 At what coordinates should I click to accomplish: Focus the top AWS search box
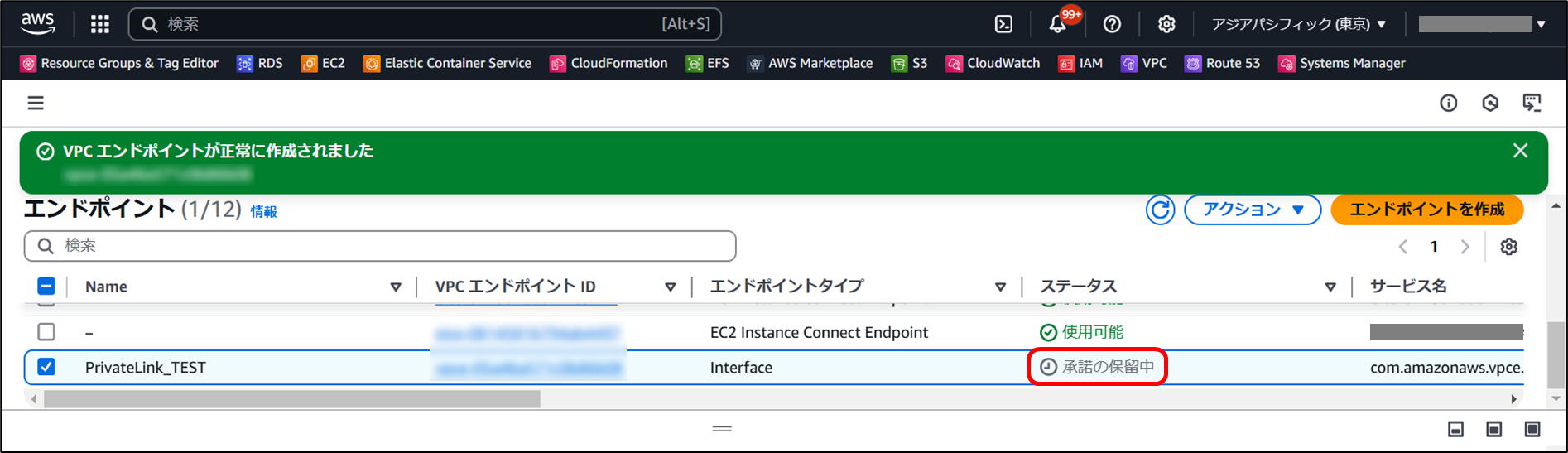(425, 24)
